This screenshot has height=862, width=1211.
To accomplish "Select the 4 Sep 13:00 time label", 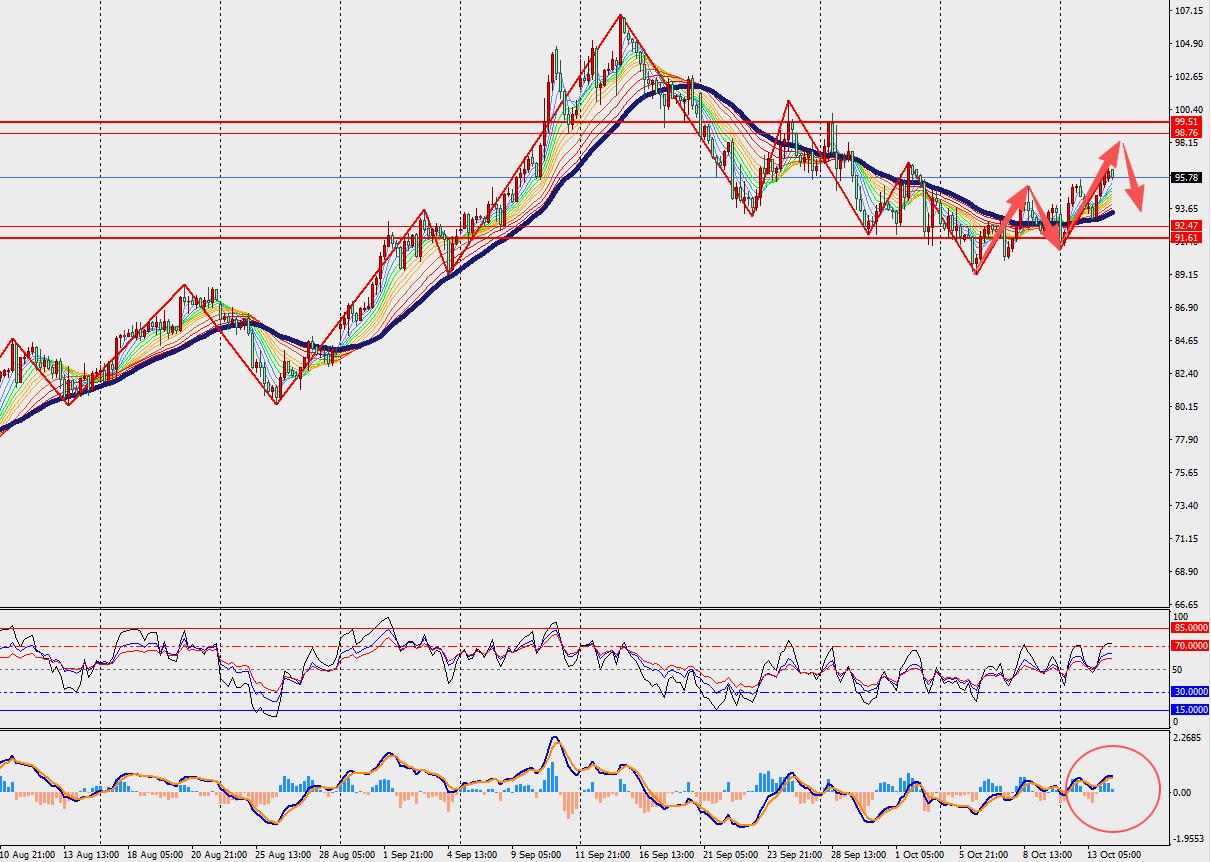I will click(472, 855).
